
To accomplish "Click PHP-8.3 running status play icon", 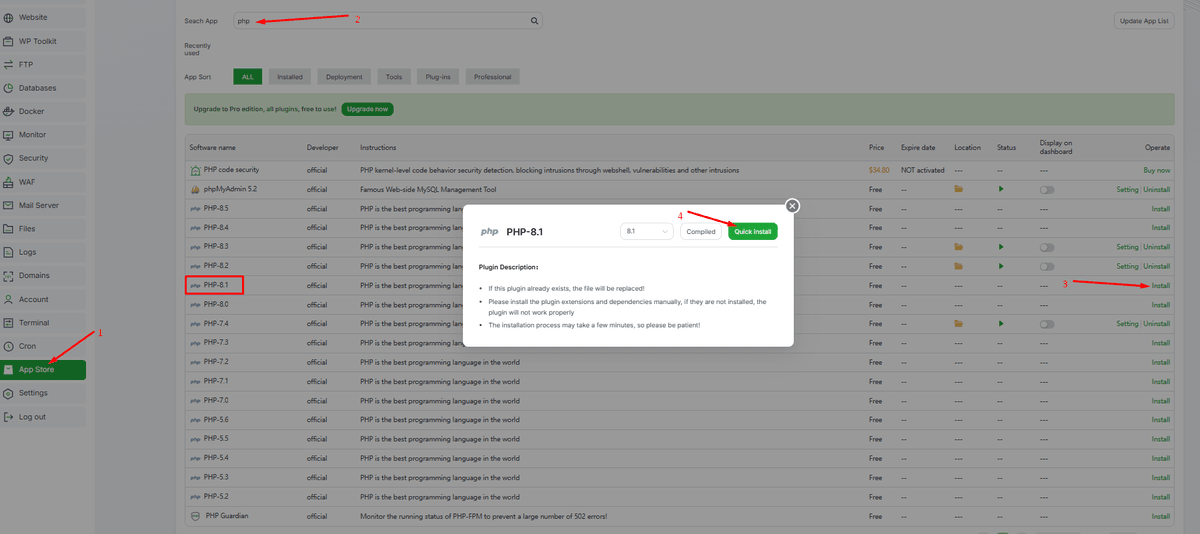I will pyautogui.click(x=1000, y=247).
